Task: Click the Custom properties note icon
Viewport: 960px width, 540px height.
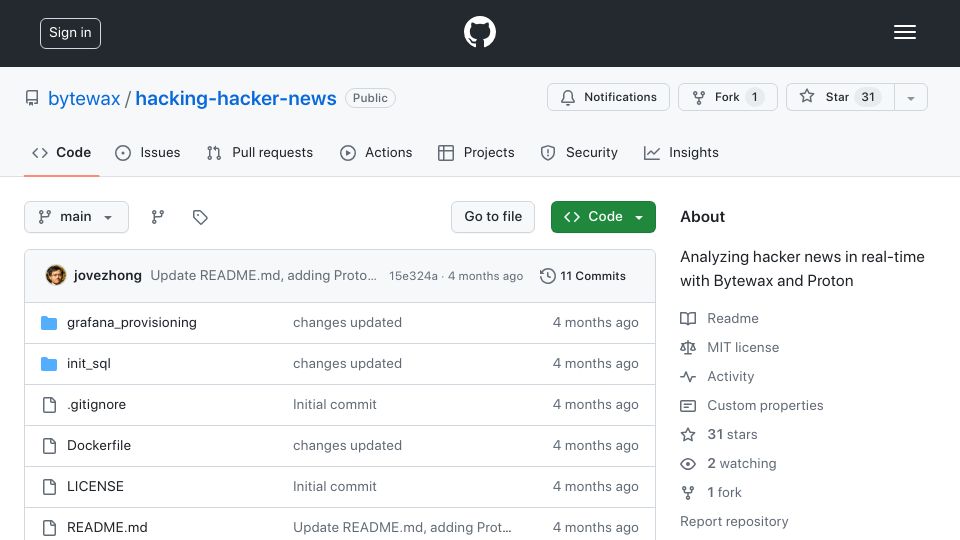Action: pos(688,405)
